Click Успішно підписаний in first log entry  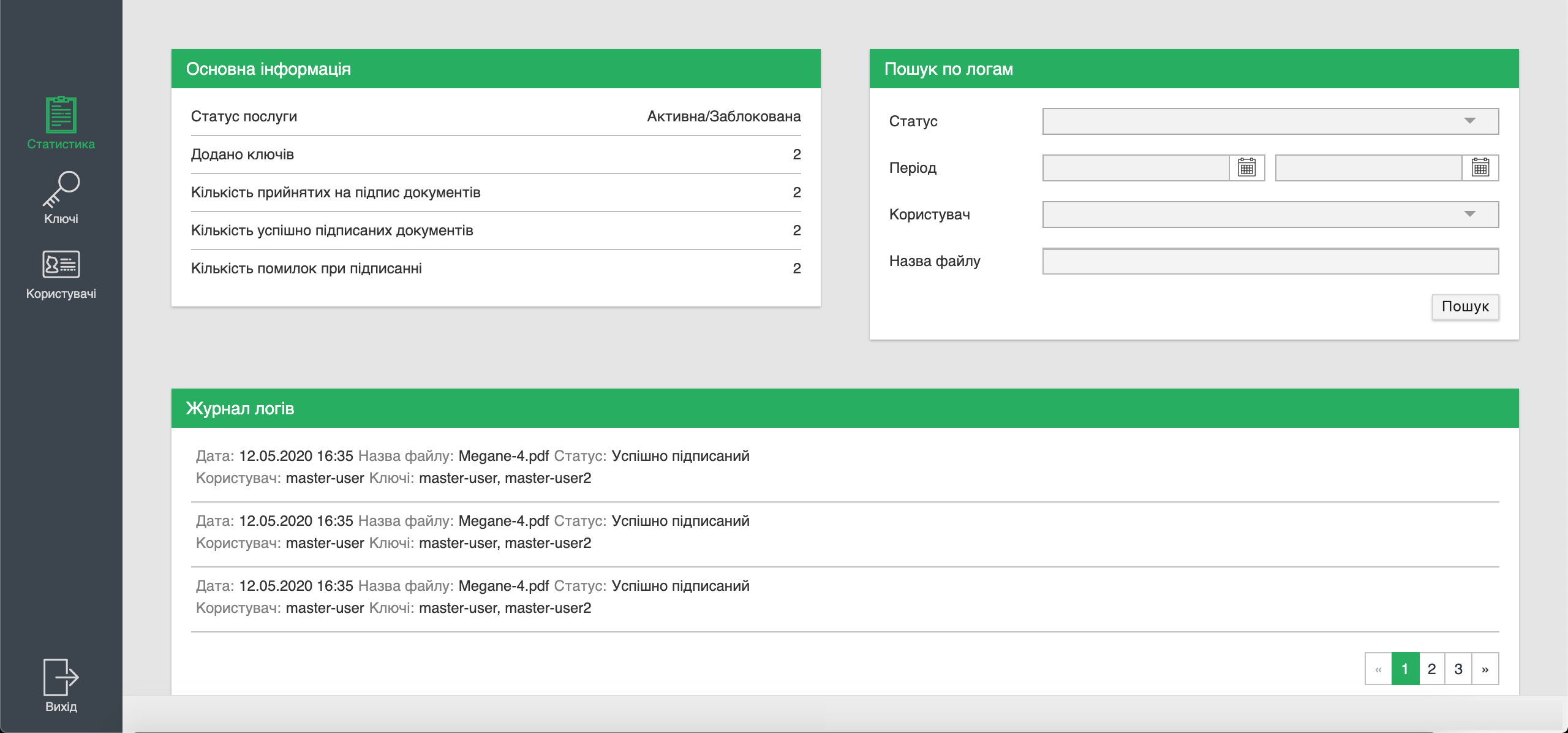680,456
